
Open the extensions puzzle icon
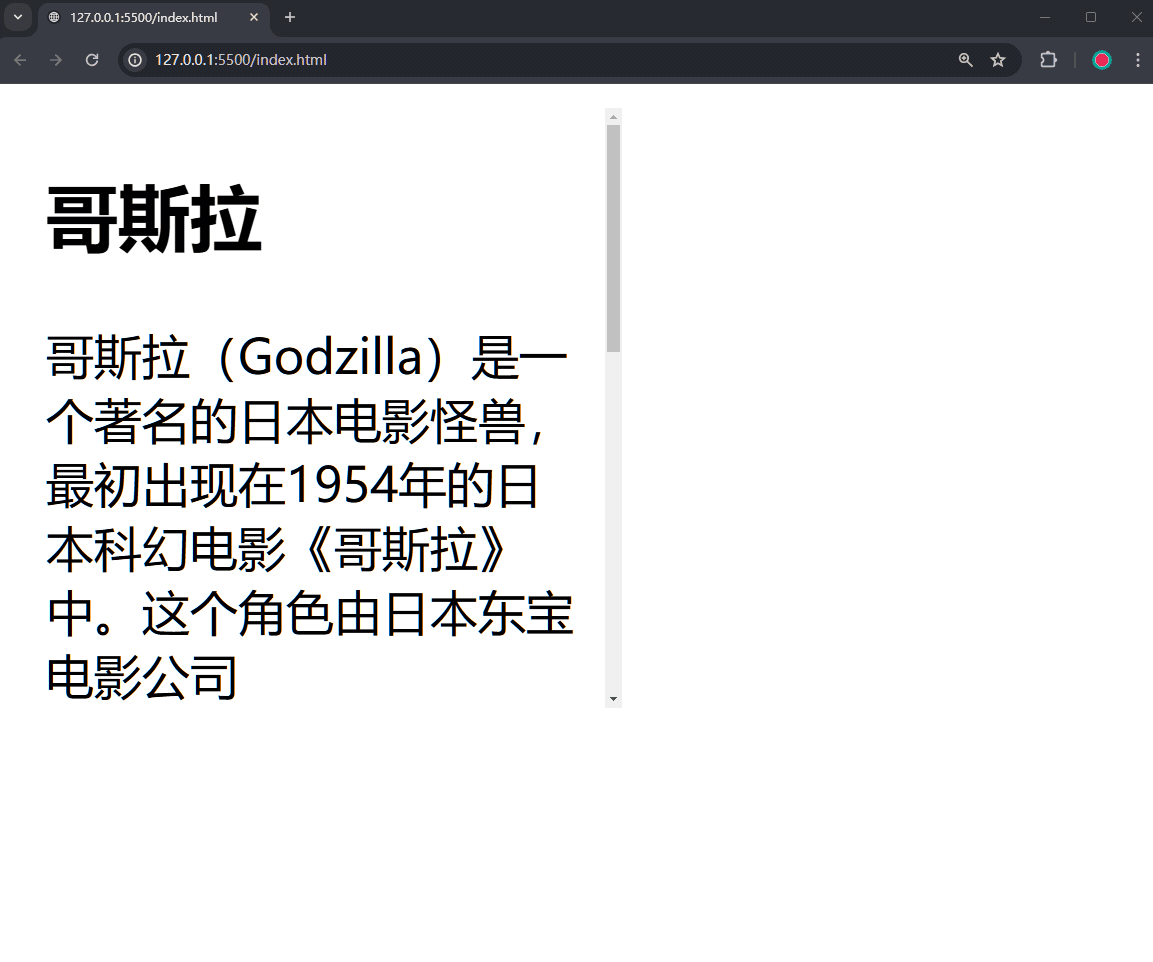tap(1048, 60)
